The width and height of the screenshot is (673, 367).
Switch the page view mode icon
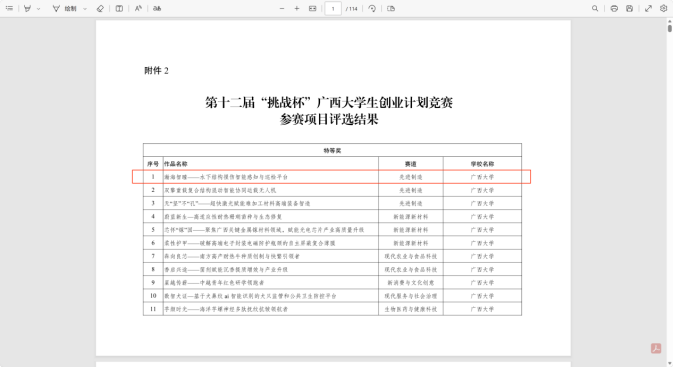point(391,8)
